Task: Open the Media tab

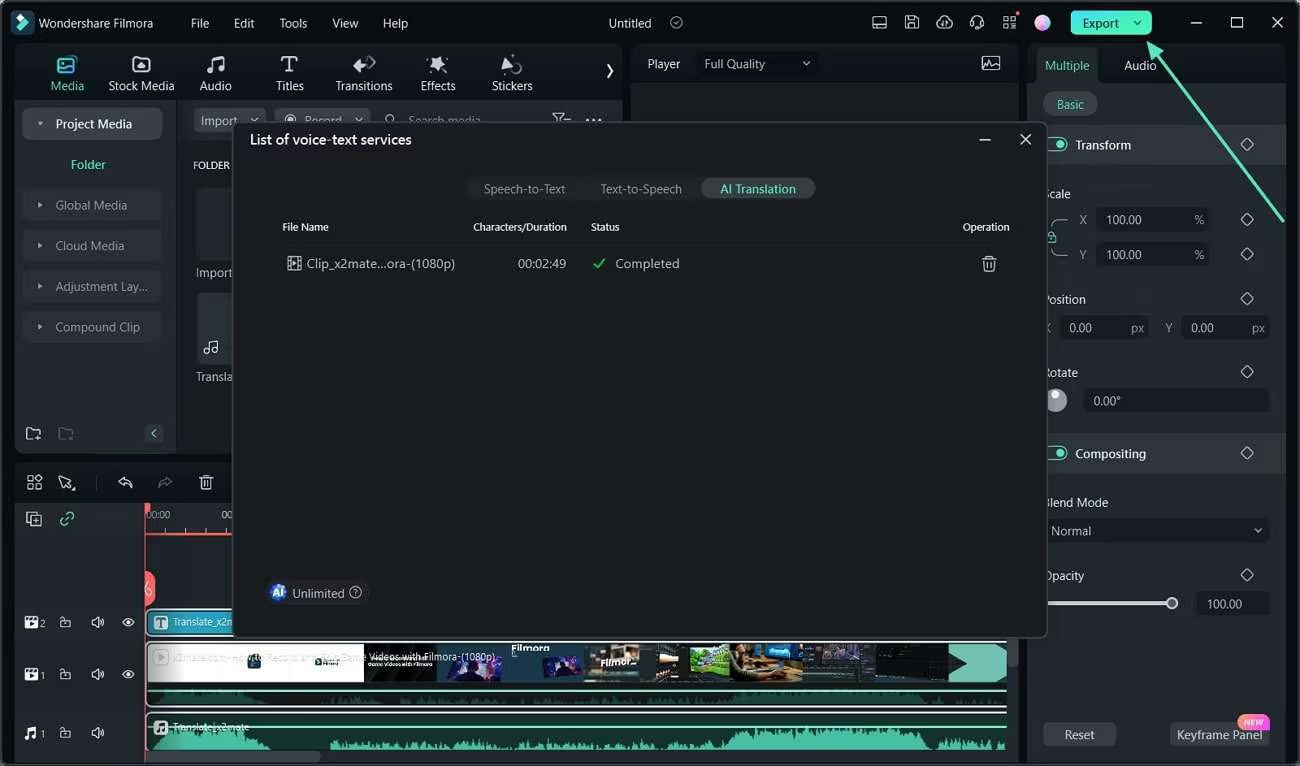Action: (67, 74)
